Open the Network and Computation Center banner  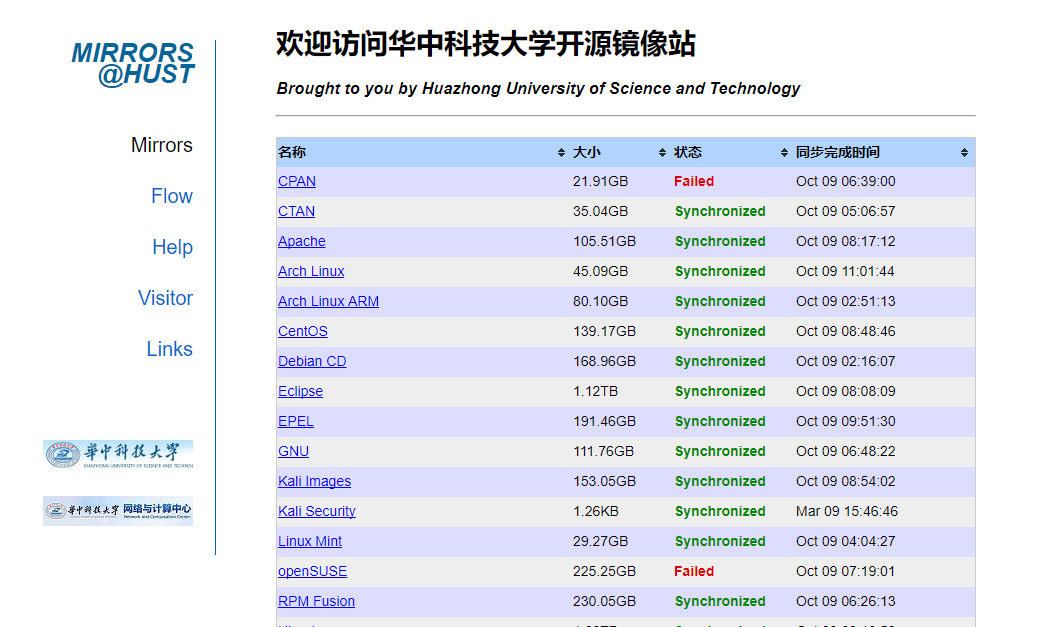pyautogui.click(x=118, y=511)
